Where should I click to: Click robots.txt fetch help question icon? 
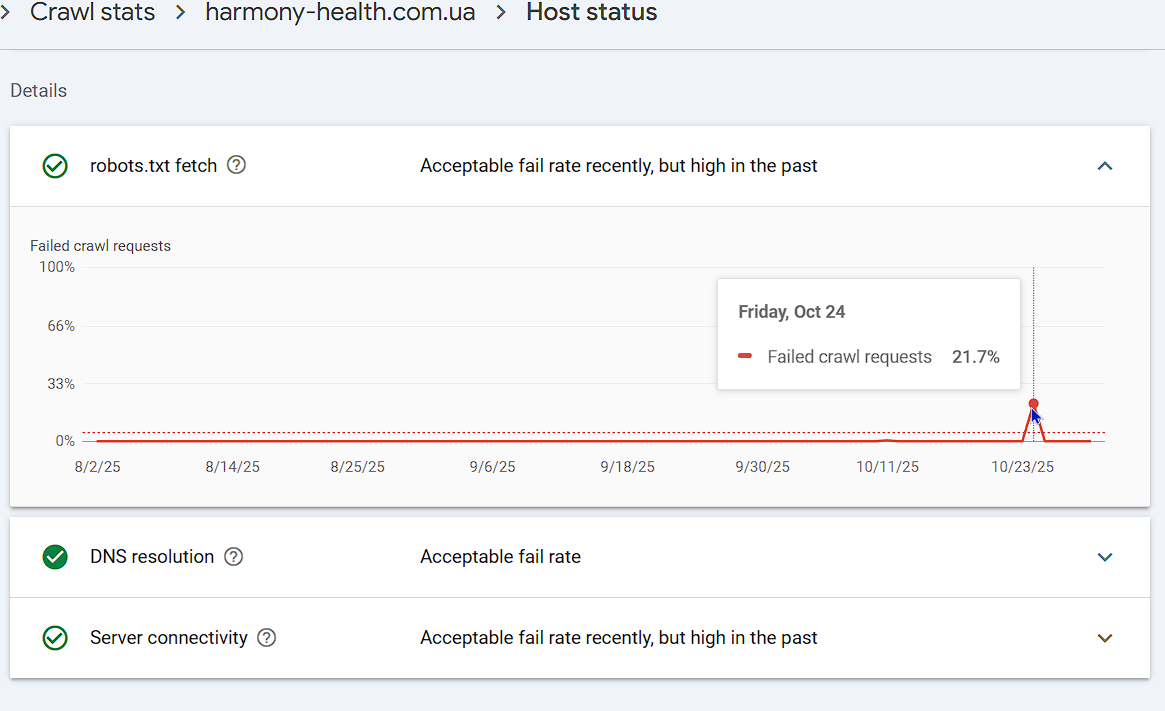(x=236, y=165)
